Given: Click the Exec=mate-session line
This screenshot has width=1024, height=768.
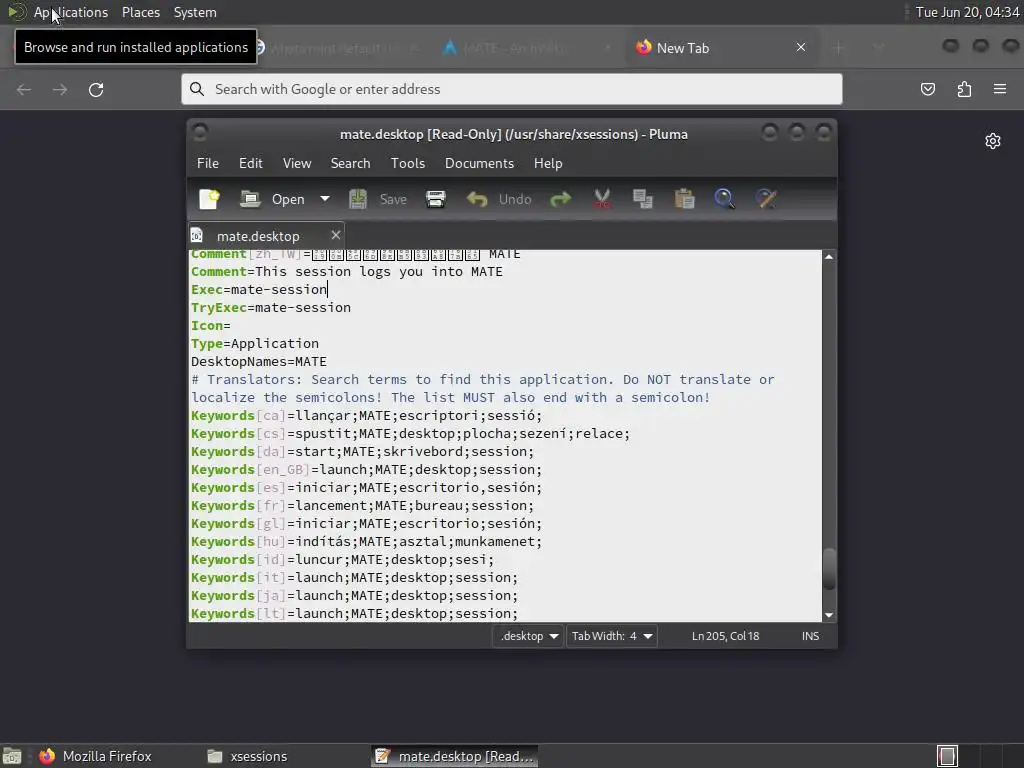Looking at the screenshot, I should pos(259,289).
